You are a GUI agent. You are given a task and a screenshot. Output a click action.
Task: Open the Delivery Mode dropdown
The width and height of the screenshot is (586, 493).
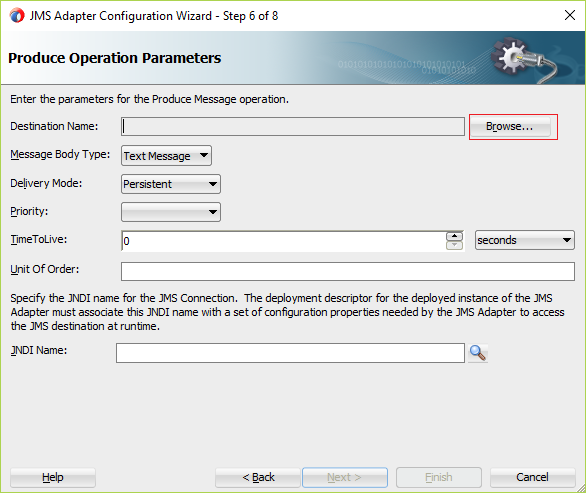click(171, 184)
